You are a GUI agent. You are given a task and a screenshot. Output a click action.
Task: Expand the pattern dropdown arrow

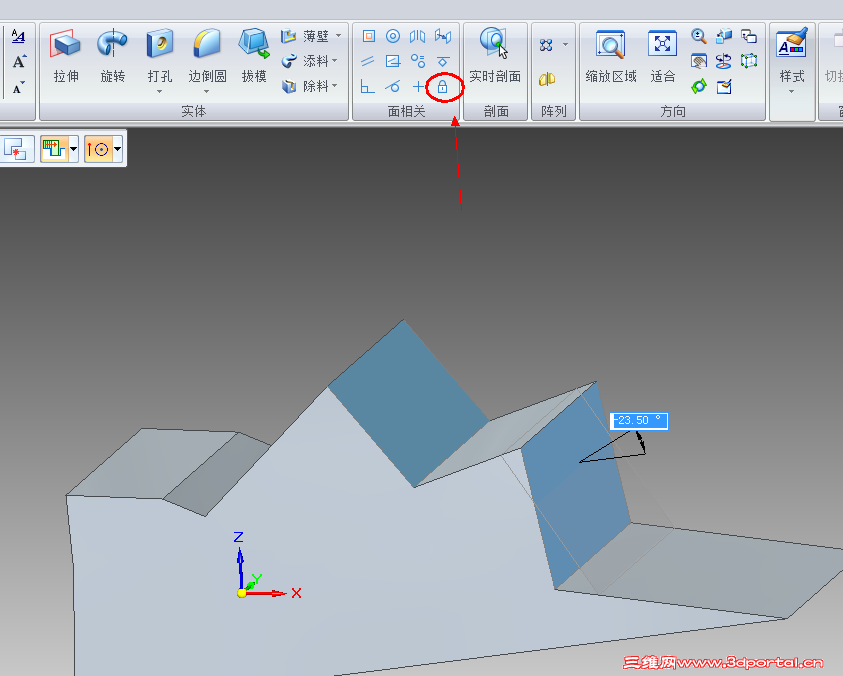(565, 44)
